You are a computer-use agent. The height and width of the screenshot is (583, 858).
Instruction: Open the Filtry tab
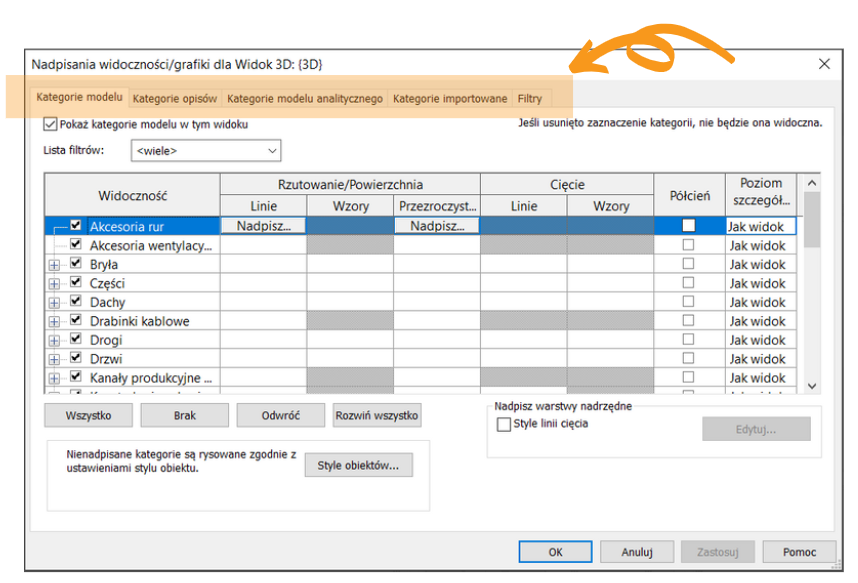click(529, 99)
